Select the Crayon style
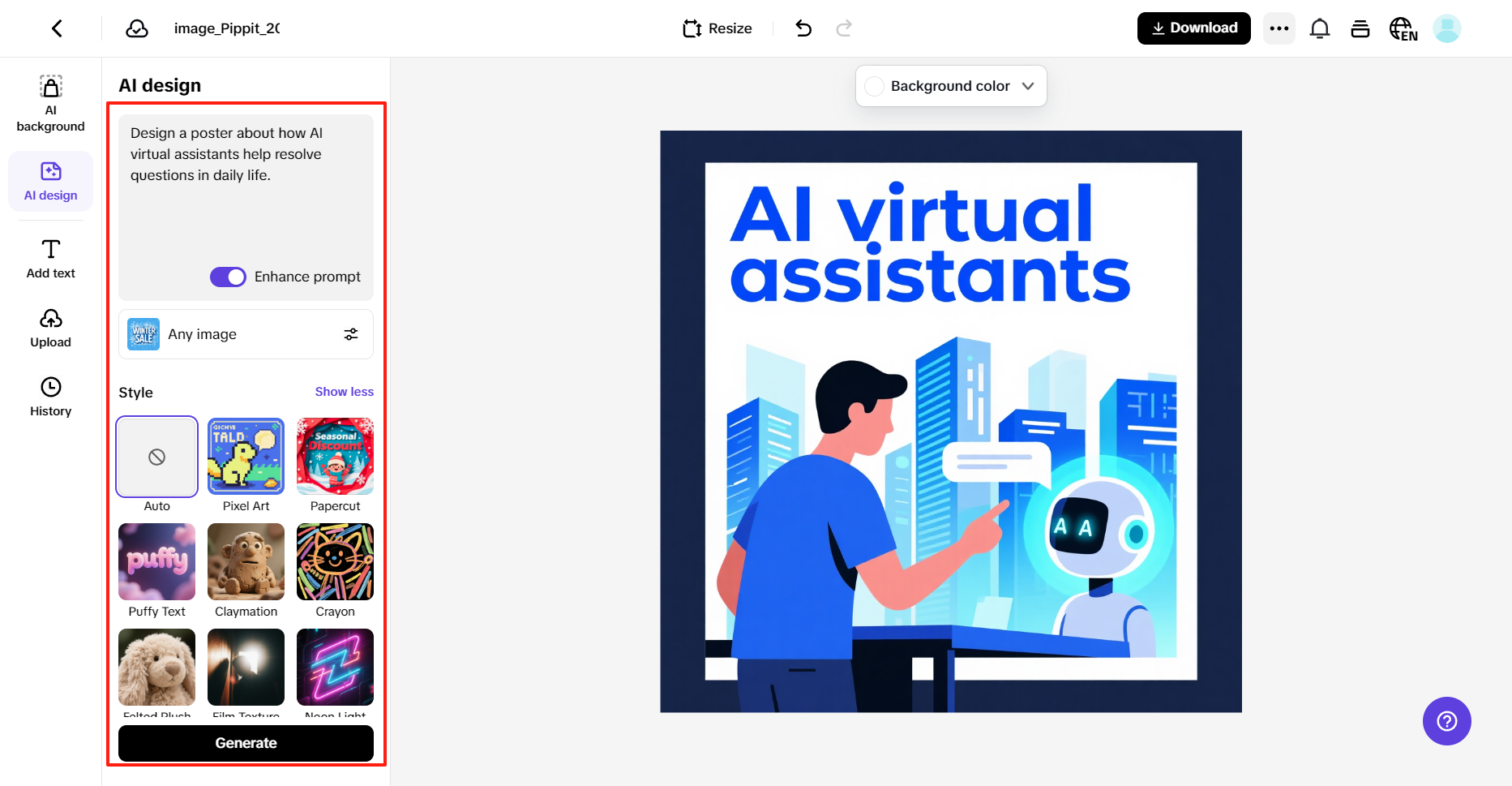Viewport: 1512px width, 786px height. pyautogui.click(x=336, y=562)
